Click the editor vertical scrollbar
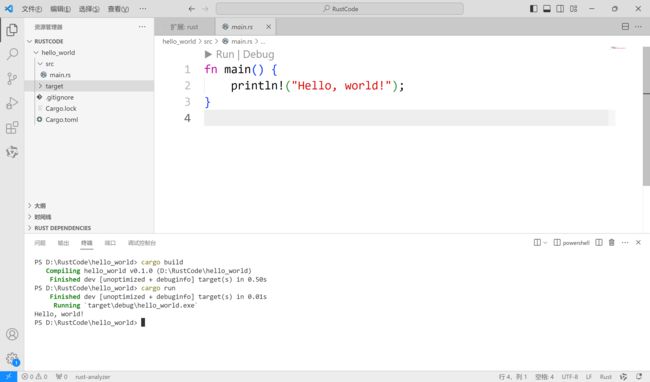This screenshot has width=650, height=382. (646, 116)
